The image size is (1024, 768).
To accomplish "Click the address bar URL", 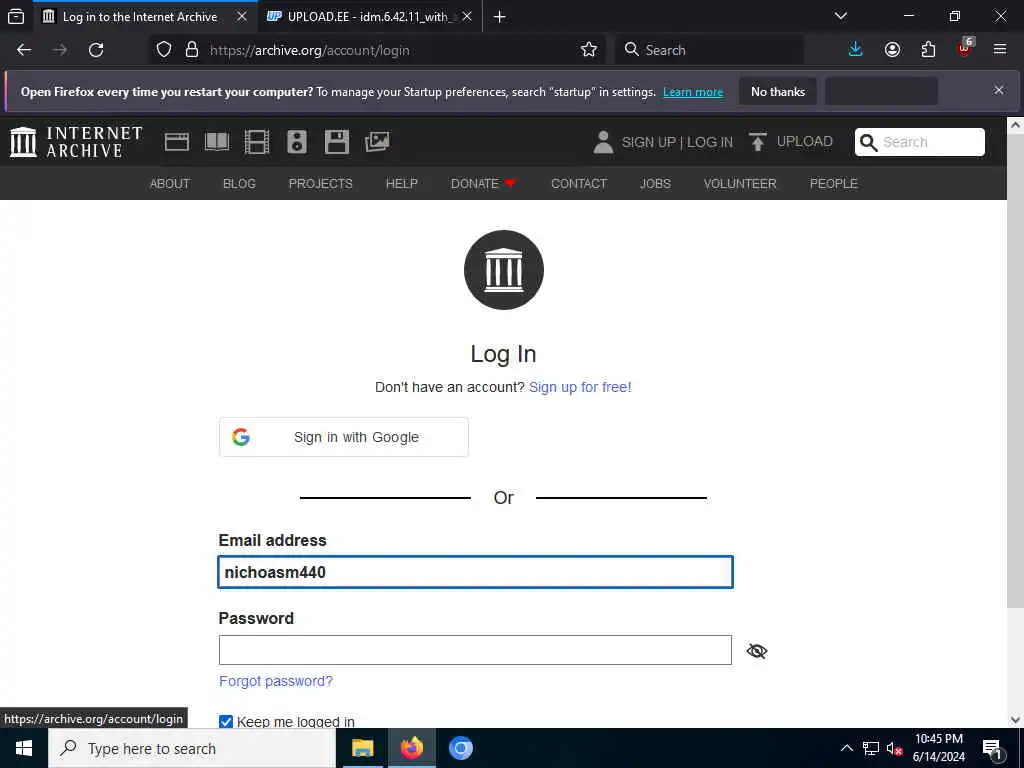I will click(x=310, y=50).
